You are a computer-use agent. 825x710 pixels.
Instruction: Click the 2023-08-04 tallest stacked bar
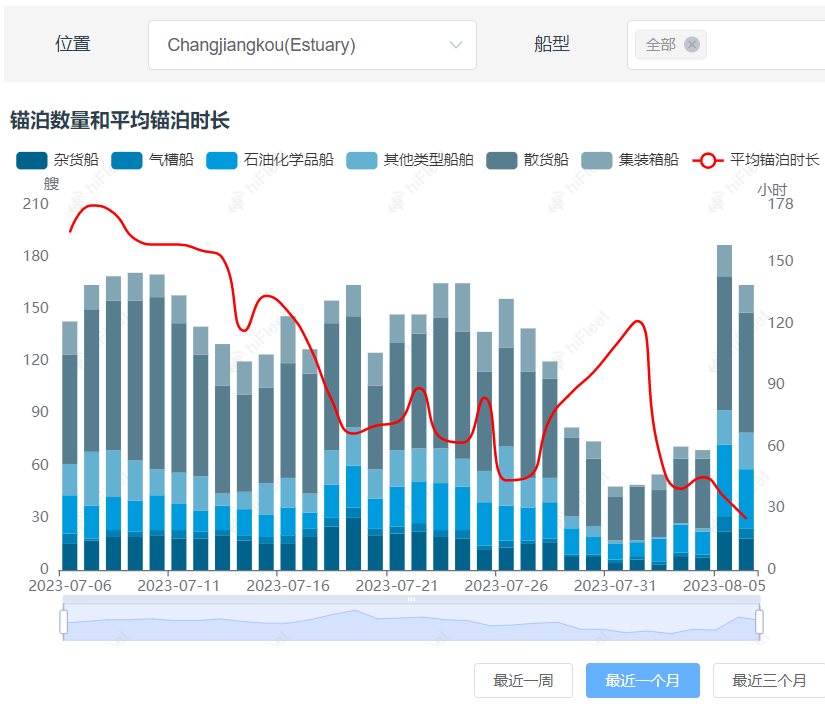click(725, 407)
